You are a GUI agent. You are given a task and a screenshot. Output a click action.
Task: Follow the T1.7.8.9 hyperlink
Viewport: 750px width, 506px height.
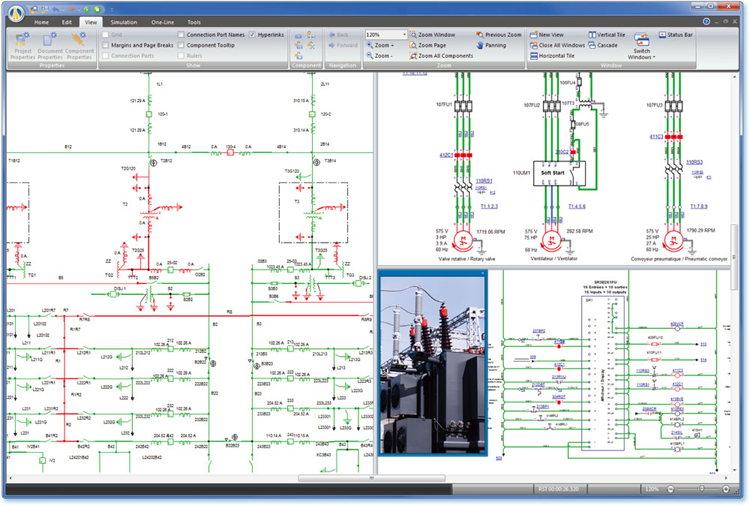[699, 207]
